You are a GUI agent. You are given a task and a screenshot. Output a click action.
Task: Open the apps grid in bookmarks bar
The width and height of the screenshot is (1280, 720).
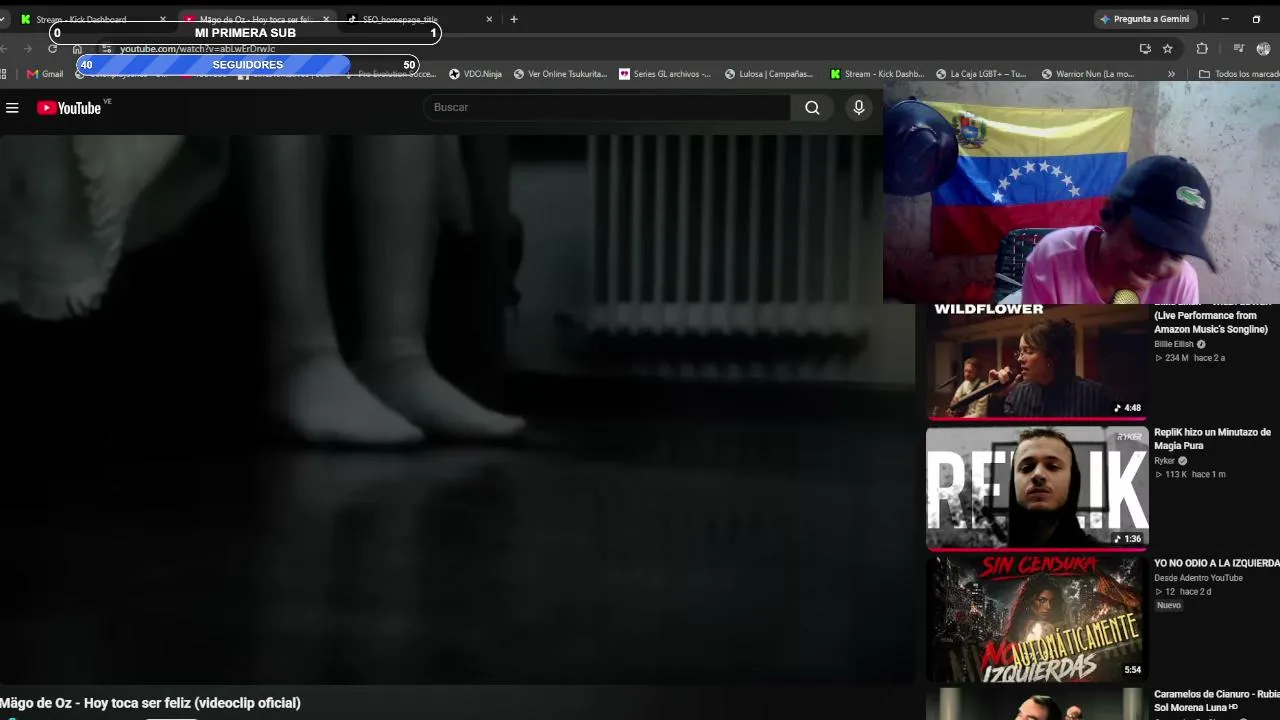pos(4,74)
